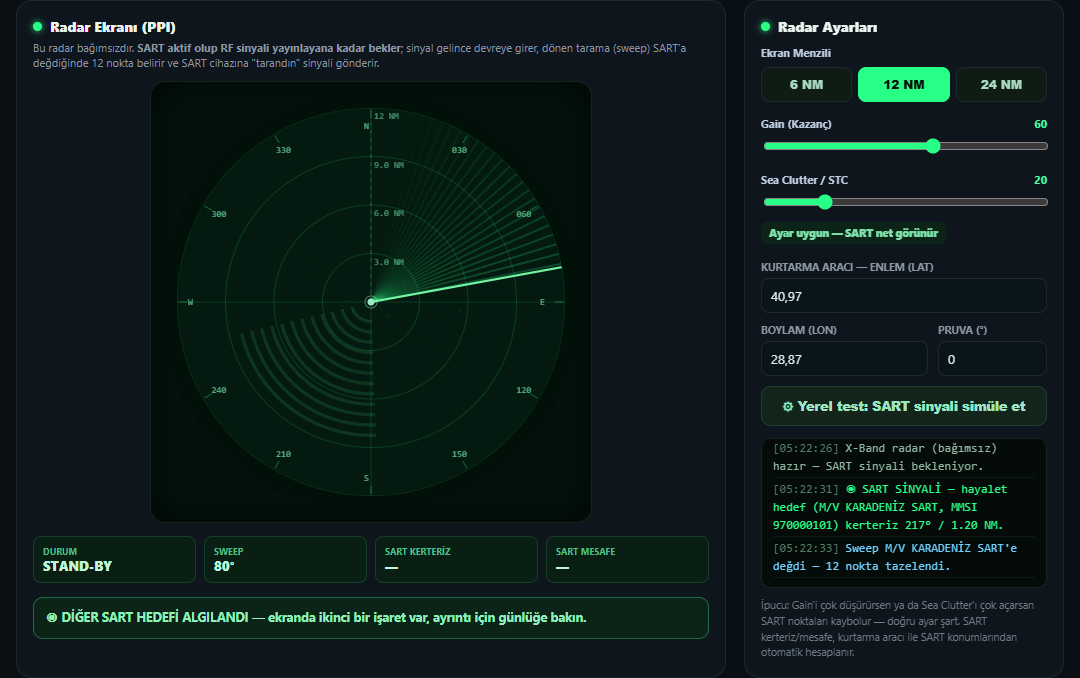Click the S compass marker on radar
This screenshot has width=1080, height=678.
(366, 478)
